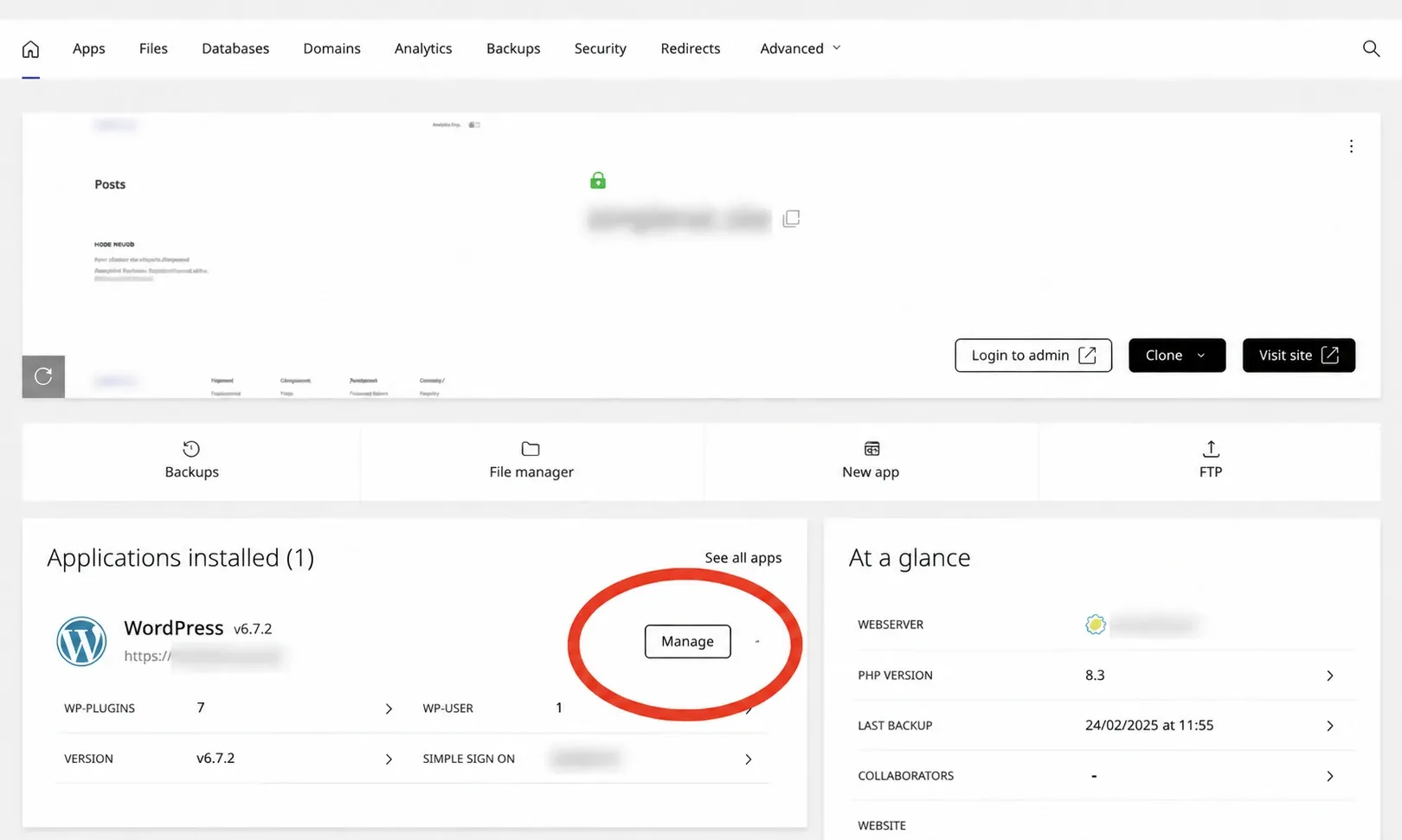1402x840 pixels.
Task: Open the Security tab
Action: [x=600, y=48]
